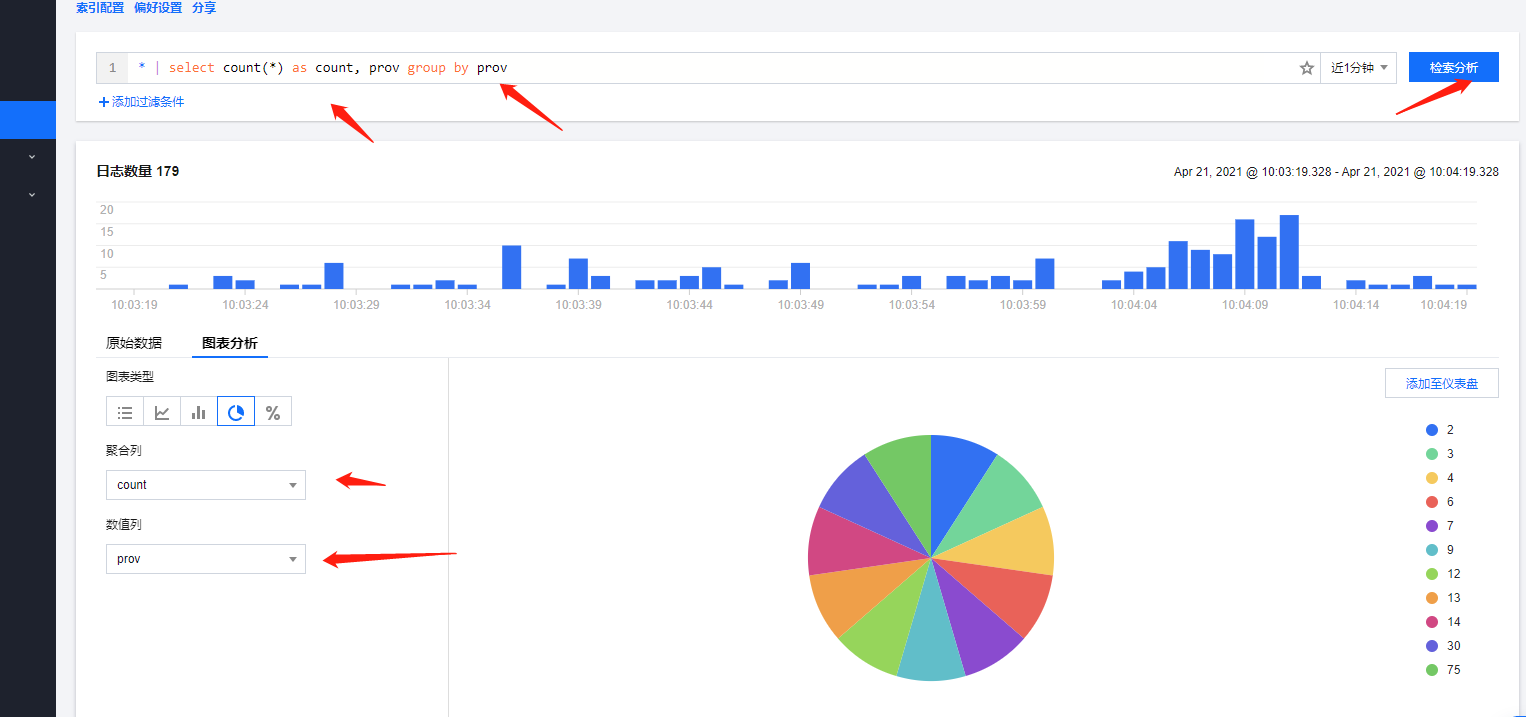Expand the first sidebar chevron

pos(32,156)
